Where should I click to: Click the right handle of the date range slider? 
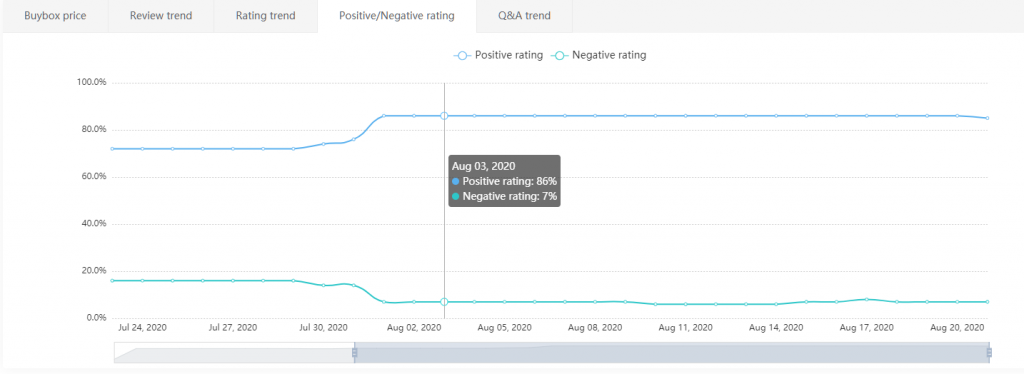click(989, 352)
